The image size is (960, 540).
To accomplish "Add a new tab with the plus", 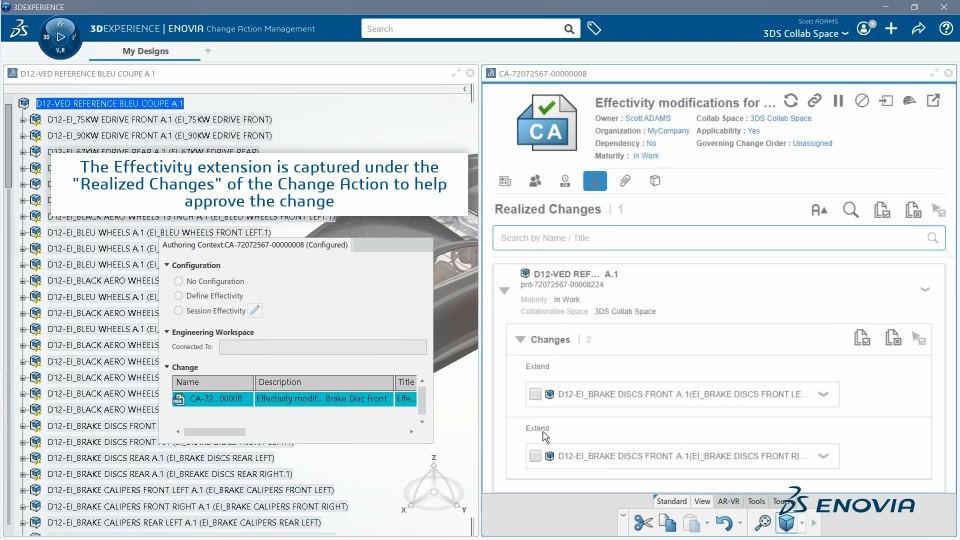I will click(x=208, y=51).
